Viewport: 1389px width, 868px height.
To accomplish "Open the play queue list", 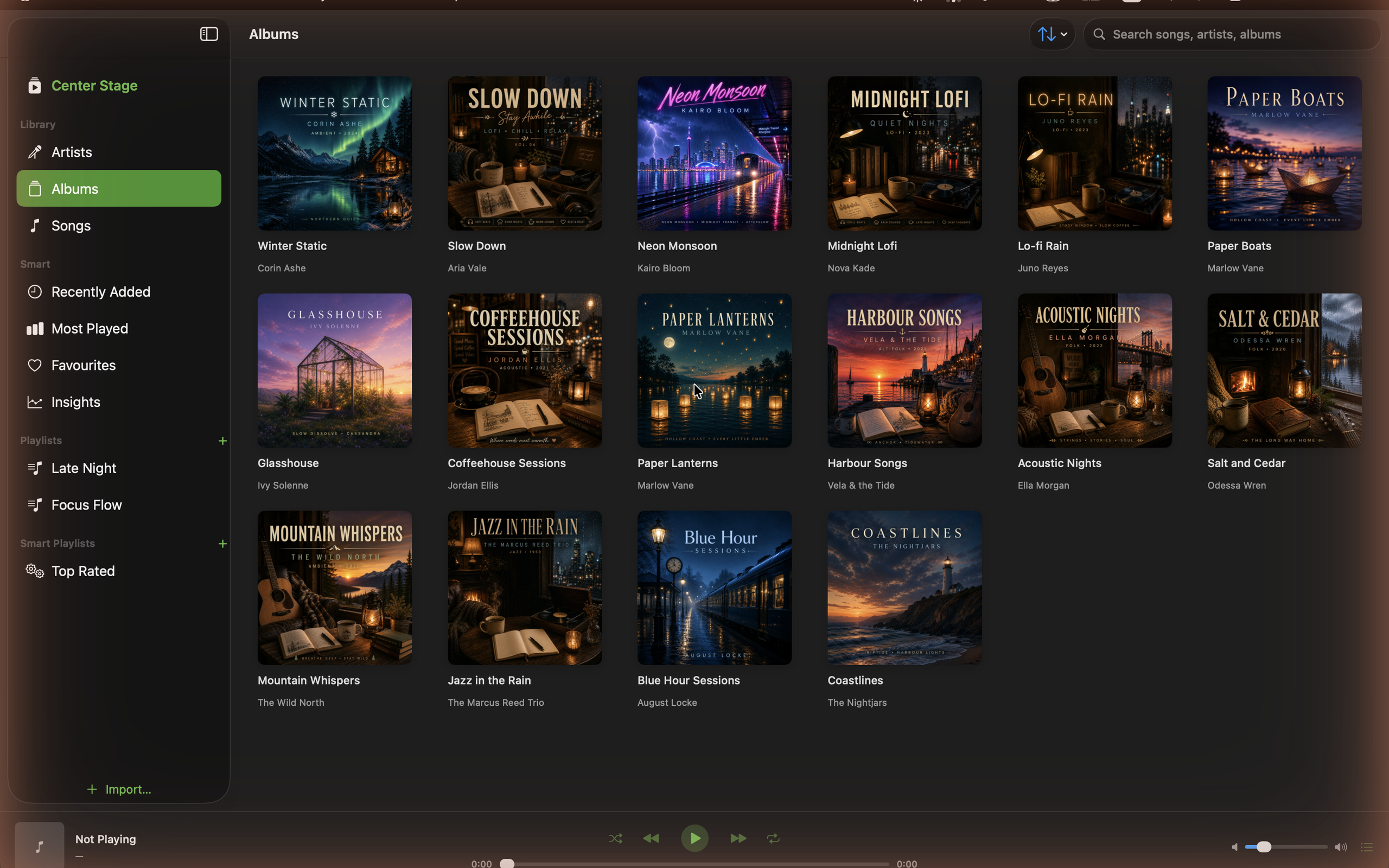I will tap(1367, 847).
